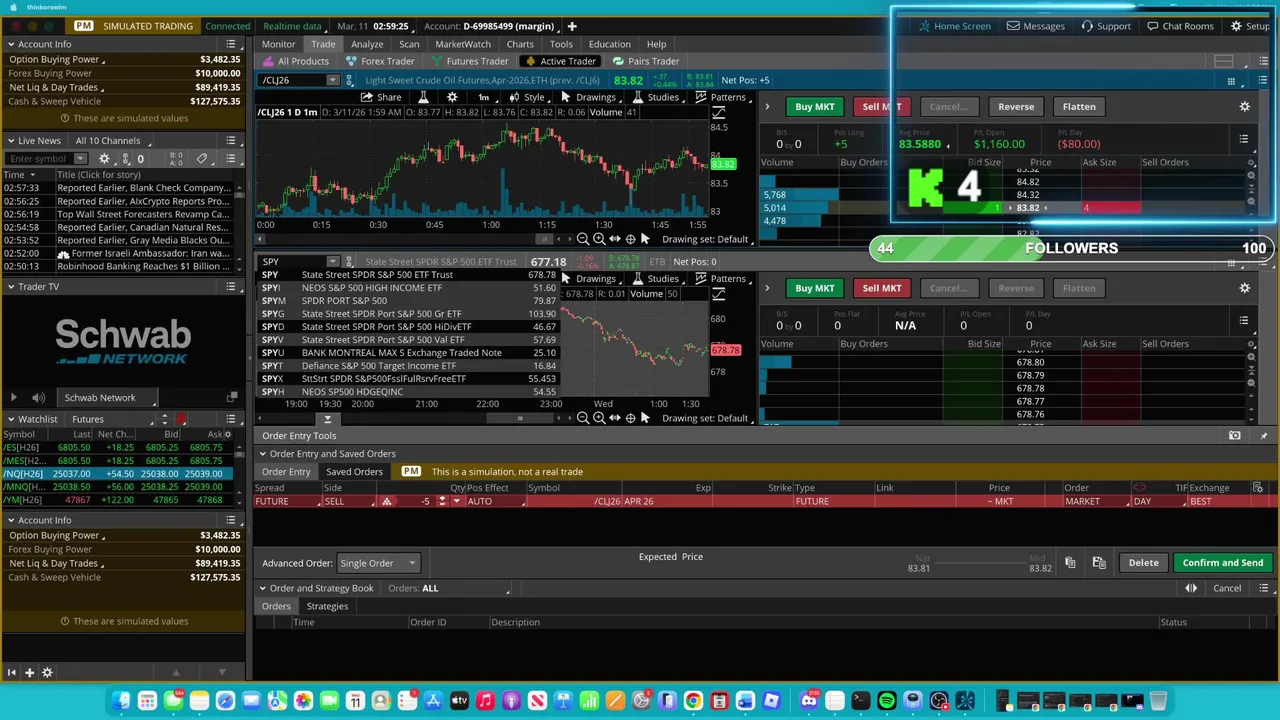Select pointer drawing tool under /CLJ26 chart
The image size is (1280, 720).
(x=645, y=239)
